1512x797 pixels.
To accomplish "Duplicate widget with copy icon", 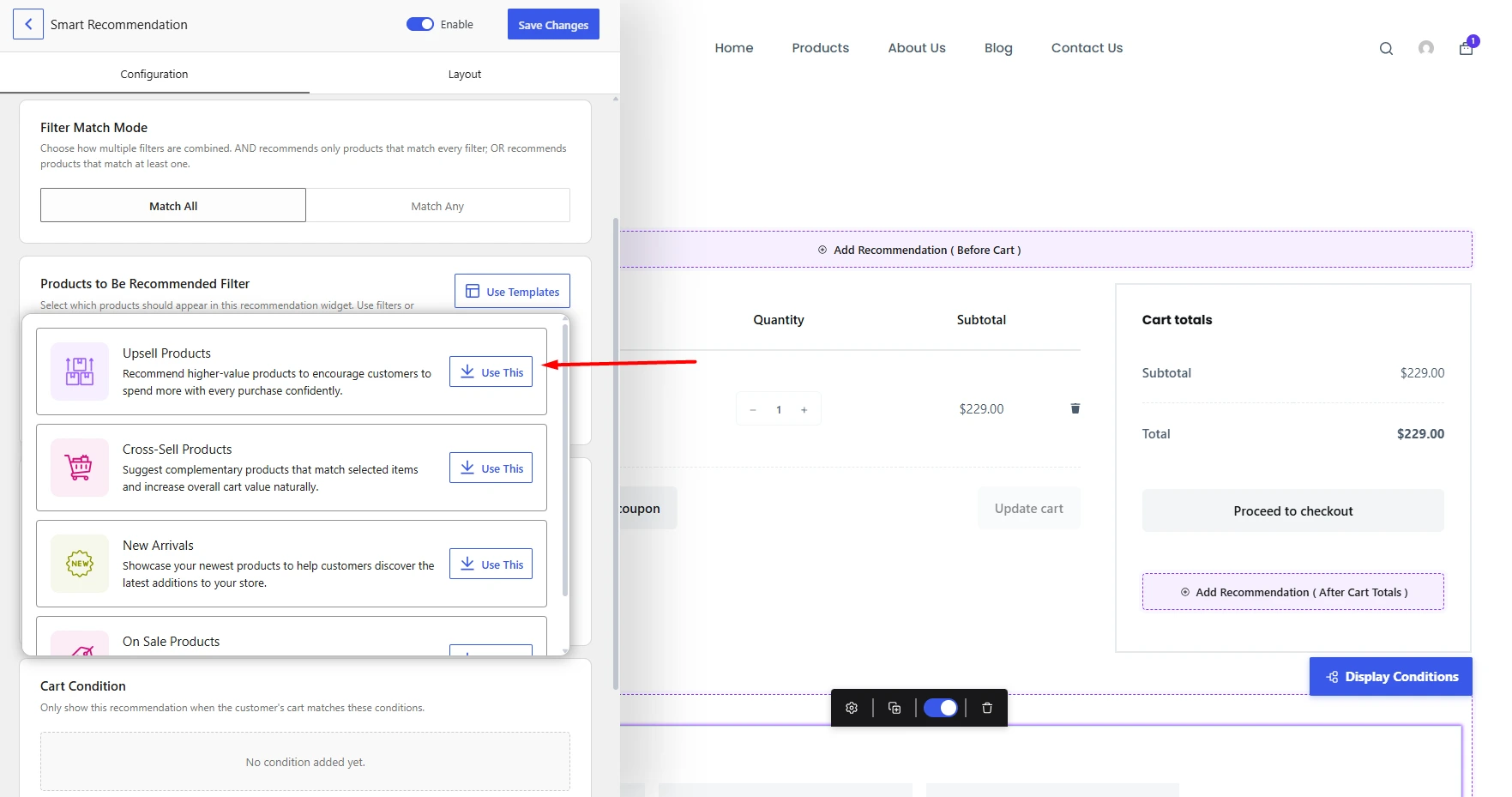I will pos(895,708).
